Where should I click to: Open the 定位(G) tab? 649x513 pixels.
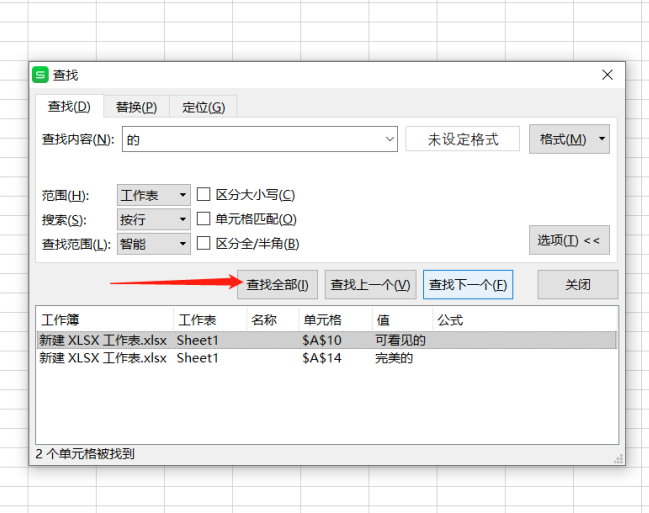204,108
